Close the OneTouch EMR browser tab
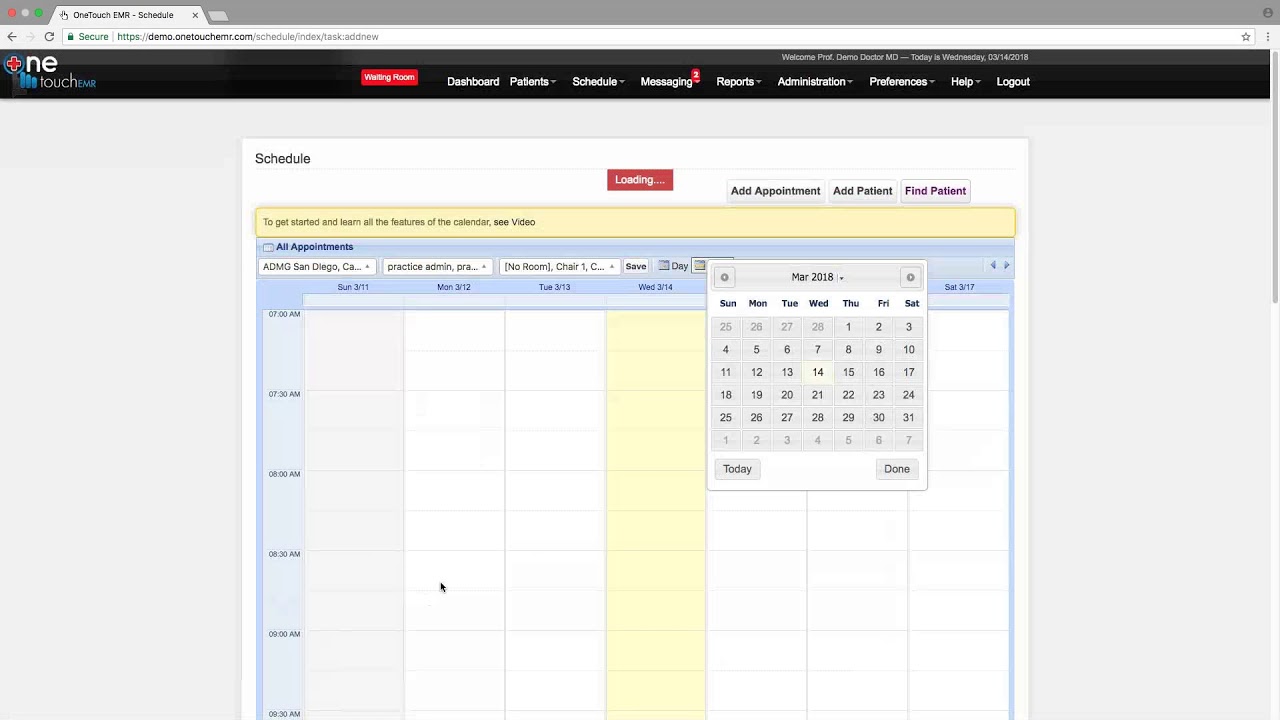This screenshot has width=1280, height=720. coord(195,15)
